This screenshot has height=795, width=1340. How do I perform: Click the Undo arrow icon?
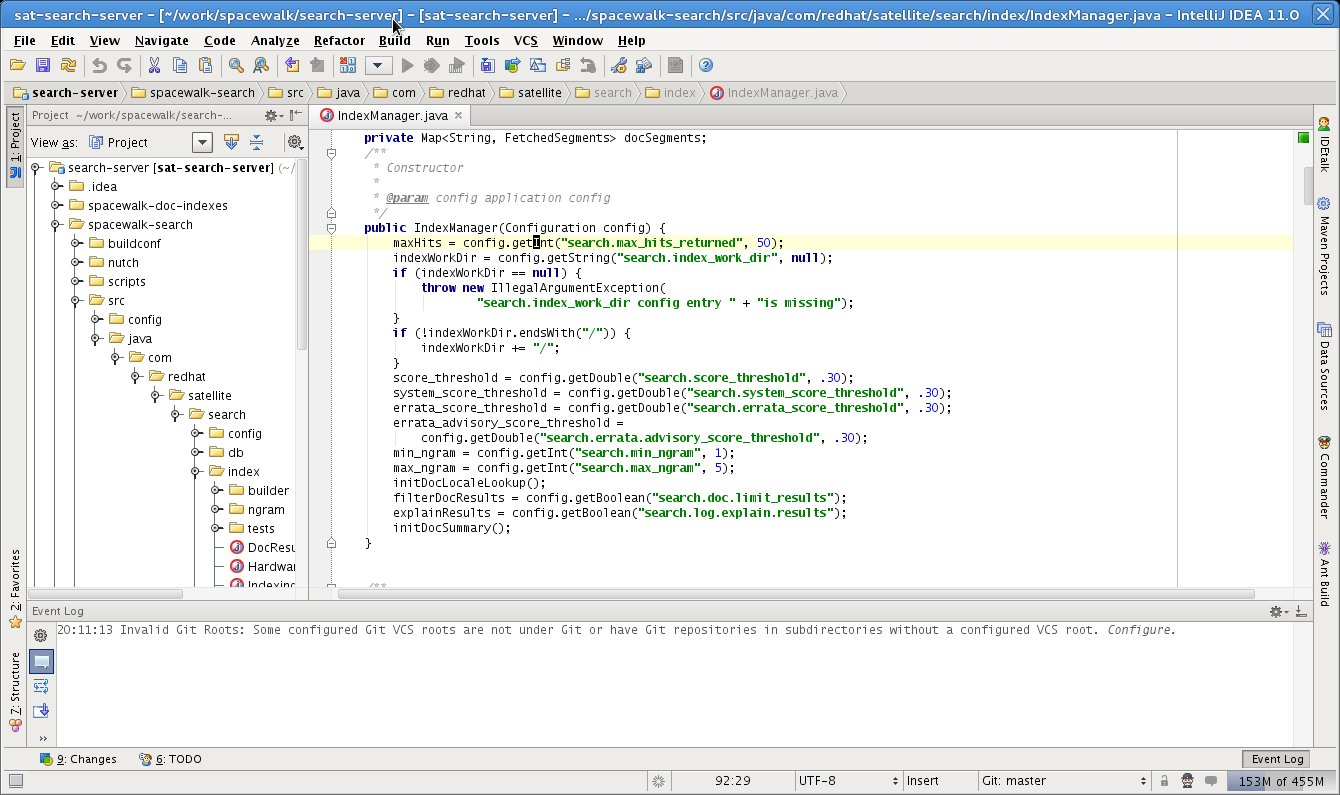click(x=99, y=65)
